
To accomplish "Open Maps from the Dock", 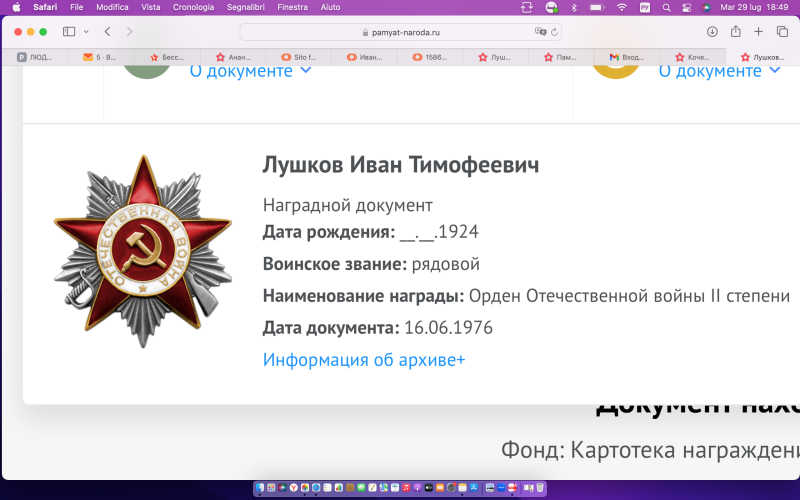I will coord(384,488).
